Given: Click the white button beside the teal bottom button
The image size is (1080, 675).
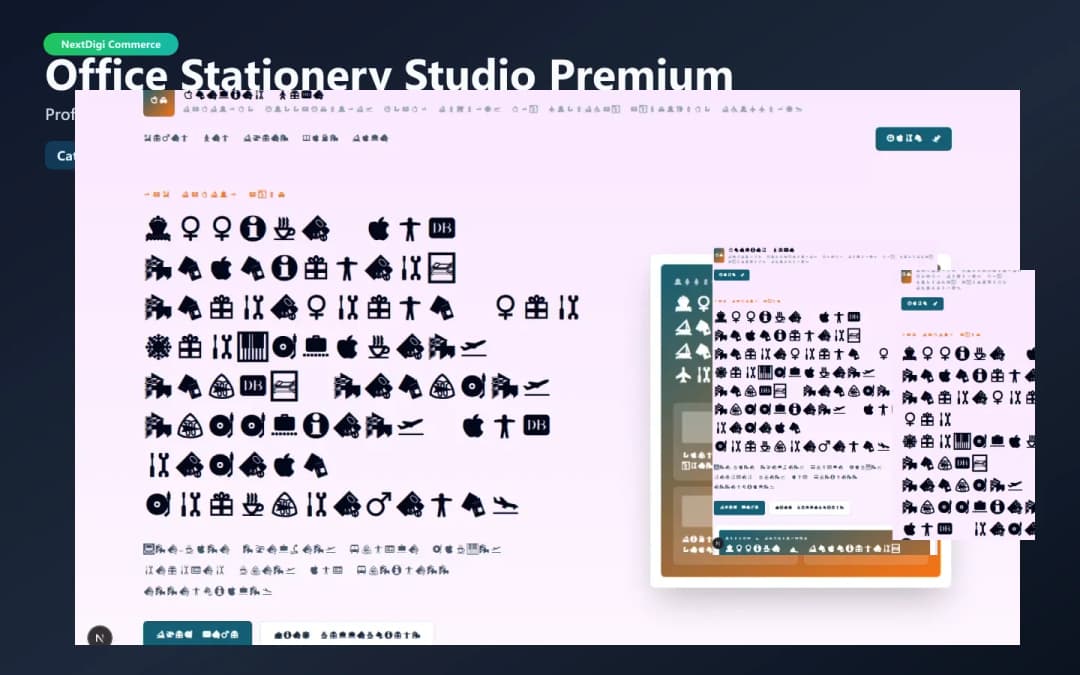Looking at the screenshot, I should [x=347, y=634].
